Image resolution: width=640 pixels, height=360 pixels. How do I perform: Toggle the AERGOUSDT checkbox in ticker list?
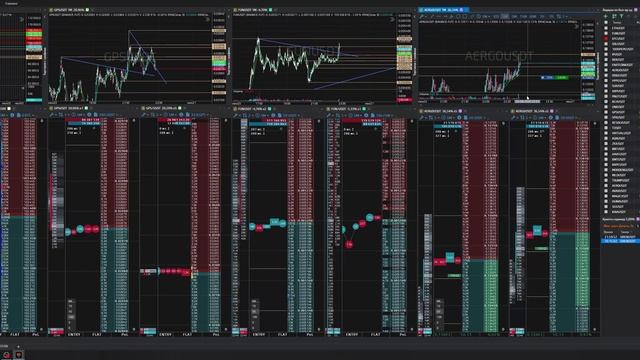(607, 70)
